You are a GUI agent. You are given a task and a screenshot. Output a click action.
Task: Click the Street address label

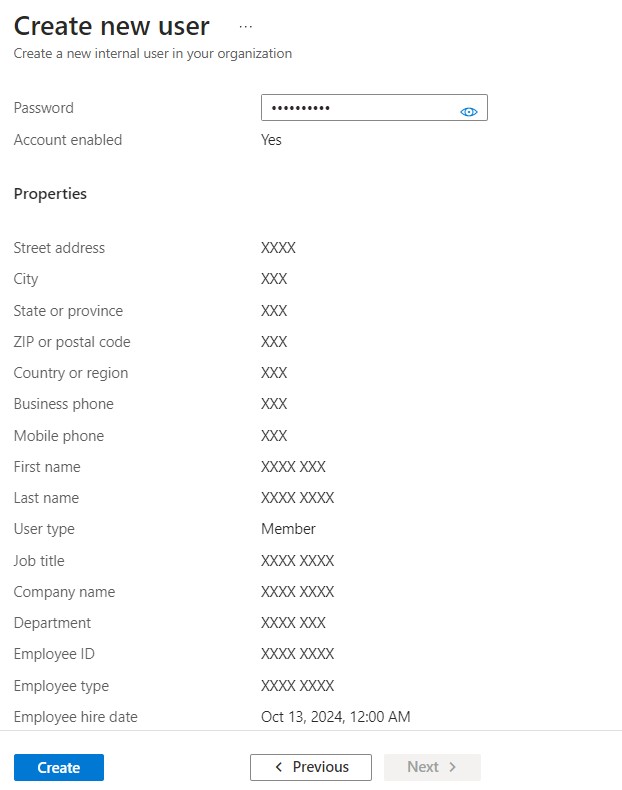tap(59, 248)
